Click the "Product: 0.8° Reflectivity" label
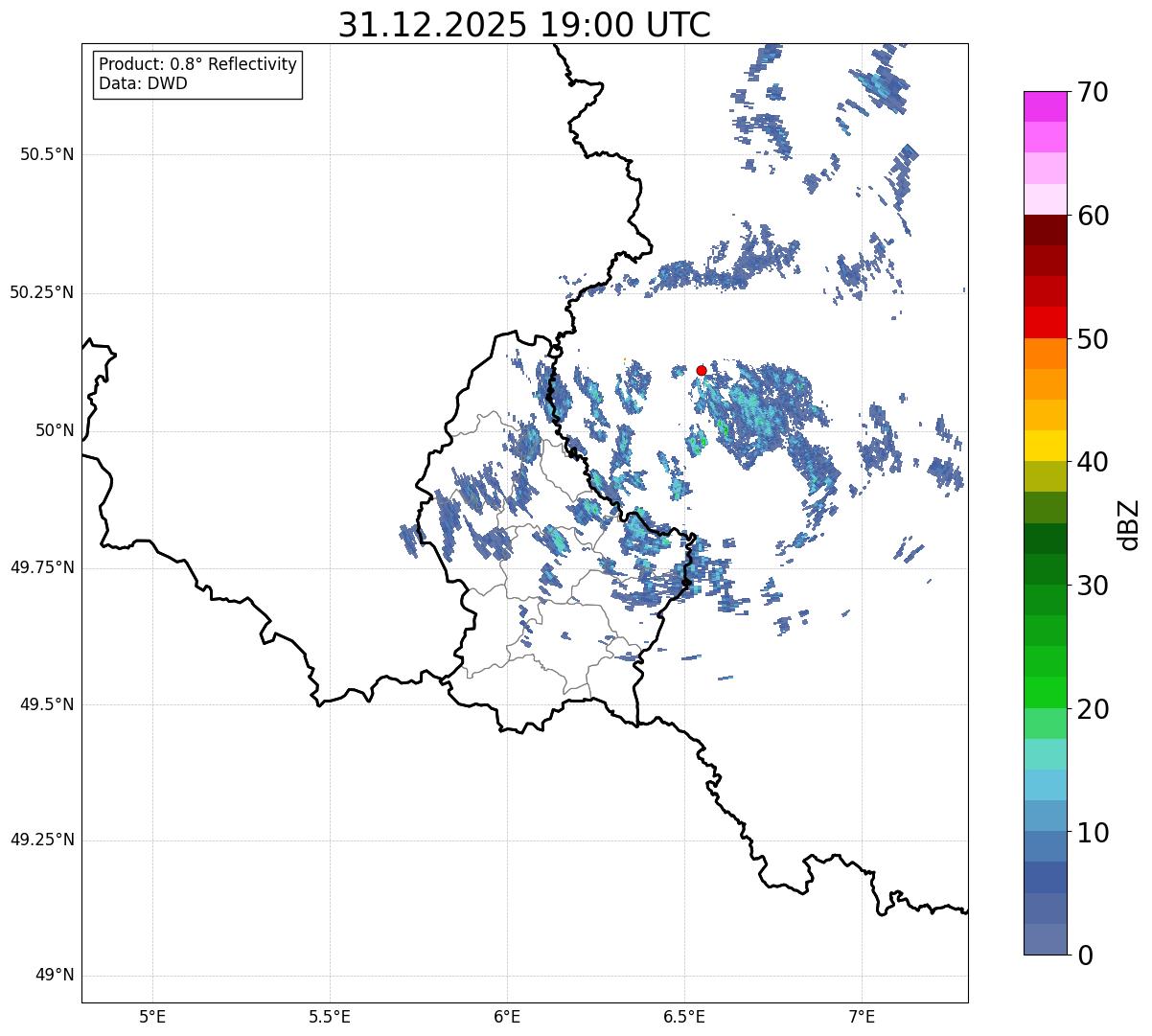This screenshot has width=1152, height=1036. (x=198, y=64)
